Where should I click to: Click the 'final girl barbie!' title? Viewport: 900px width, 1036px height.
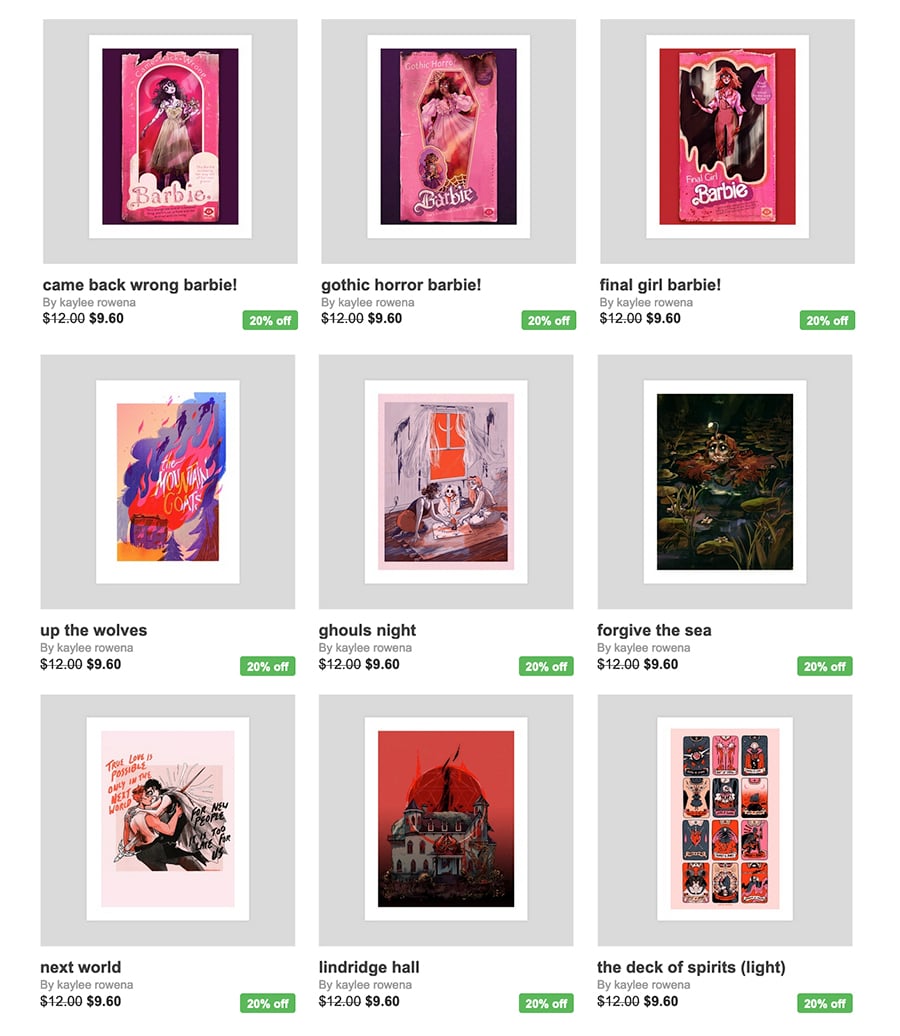(x=660, y=285)
